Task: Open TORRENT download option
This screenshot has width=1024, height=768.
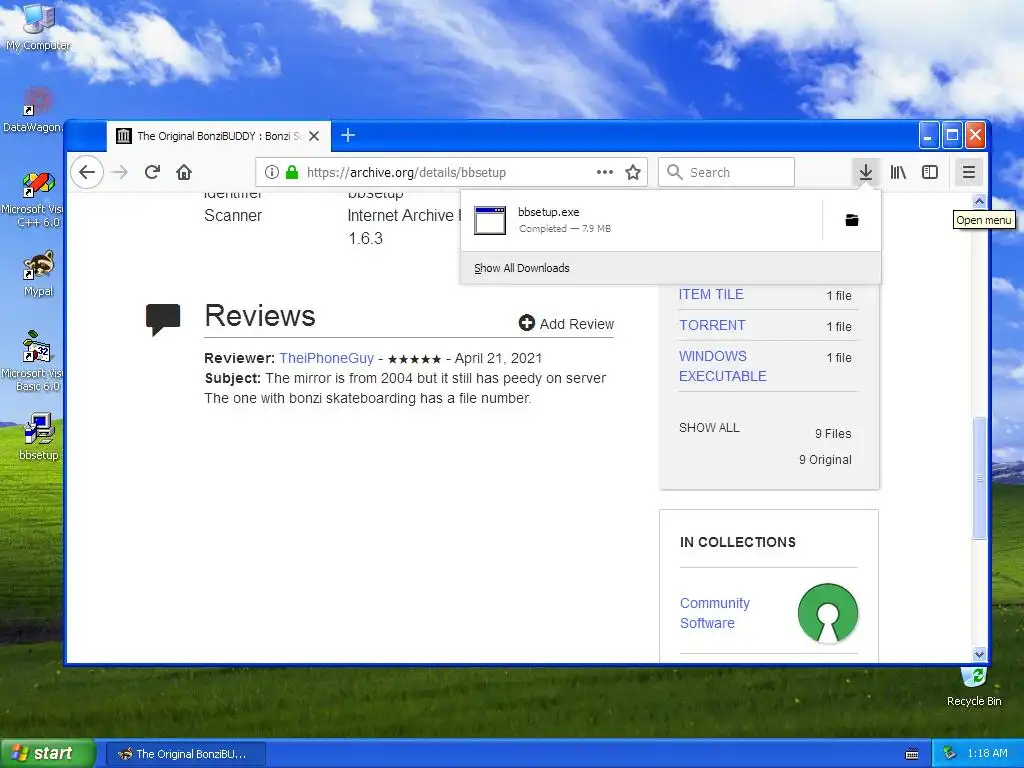Action: click(x=712, y=325)
